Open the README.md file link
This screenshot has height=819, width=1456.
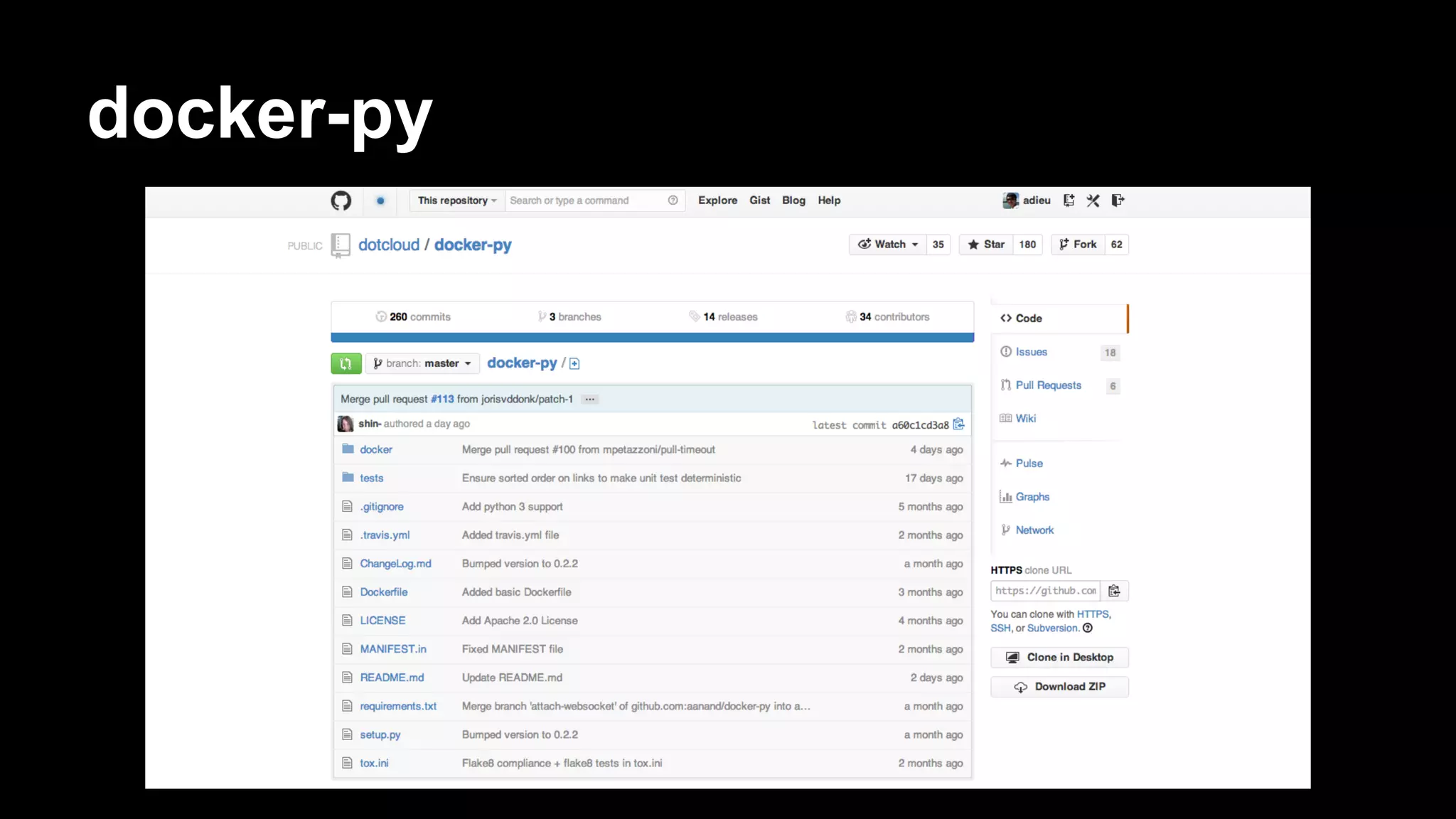[392, 678]
